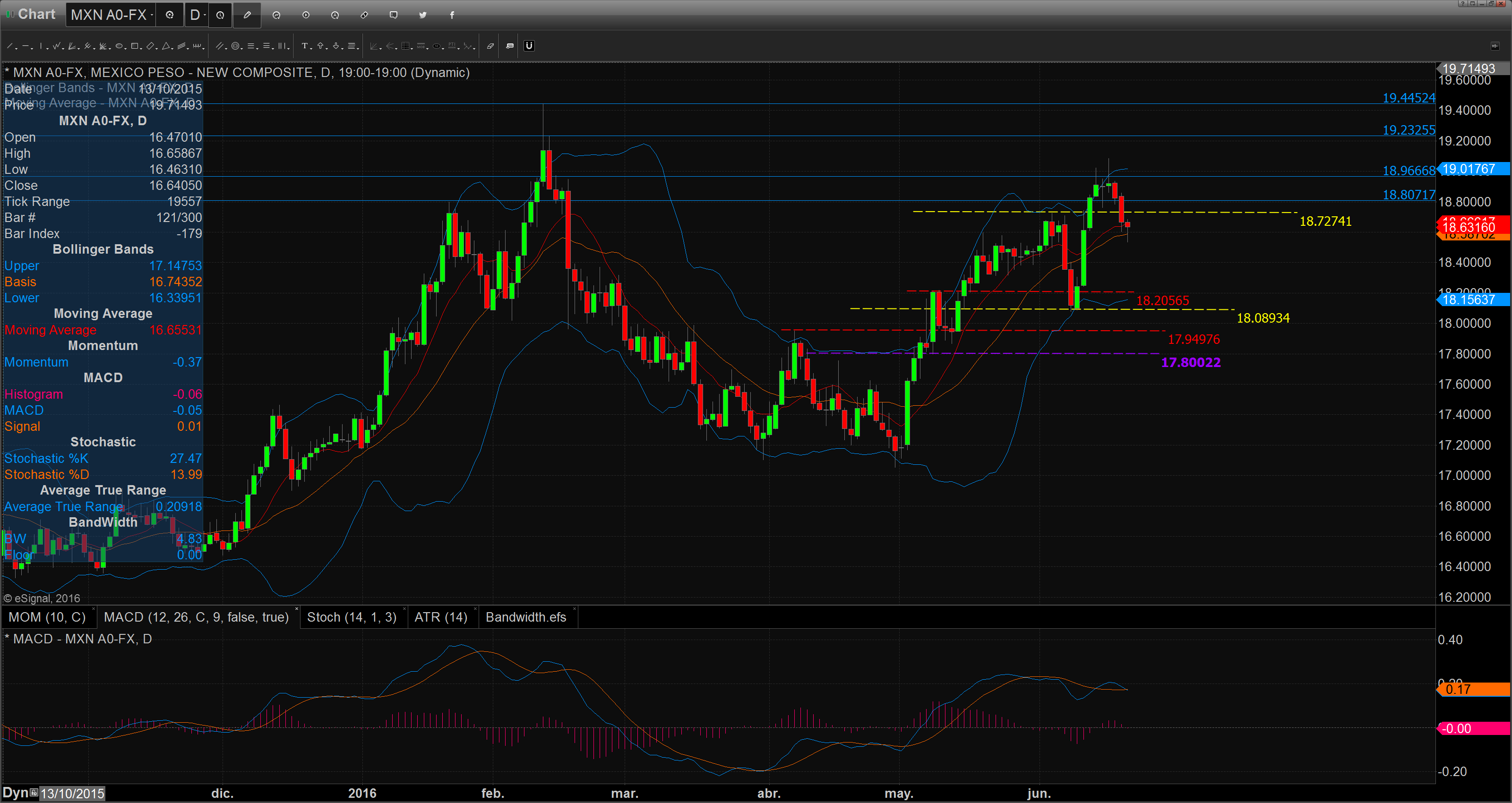Click the Twitter share icon
1512x803 pixels.
click(422, 15)
